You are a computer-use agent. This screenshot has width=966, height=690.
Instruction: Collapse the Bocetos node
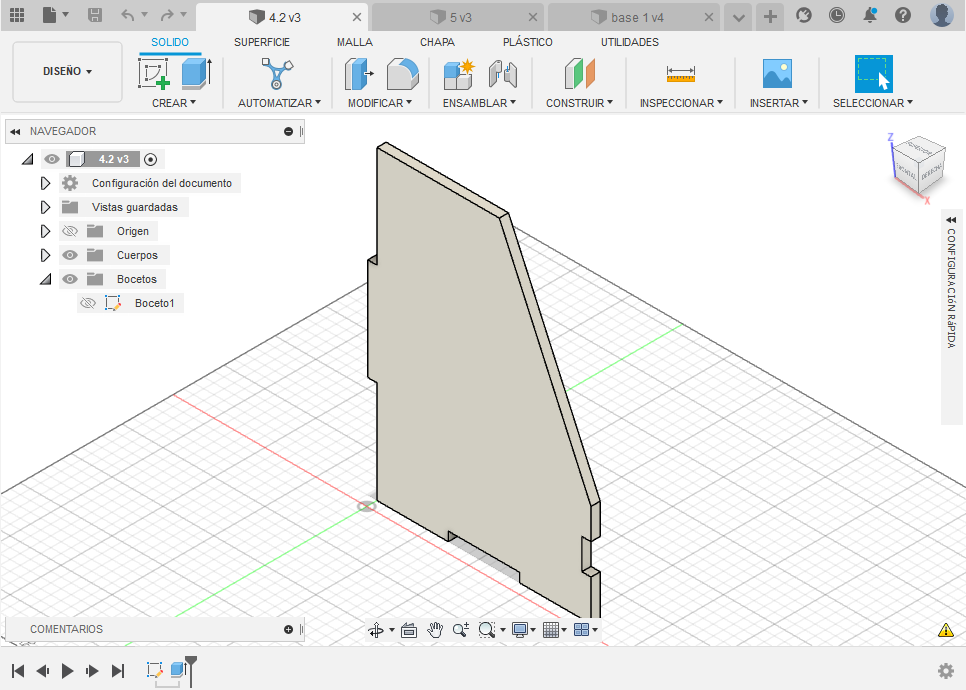pyautogui.click(x=46, y=280)
